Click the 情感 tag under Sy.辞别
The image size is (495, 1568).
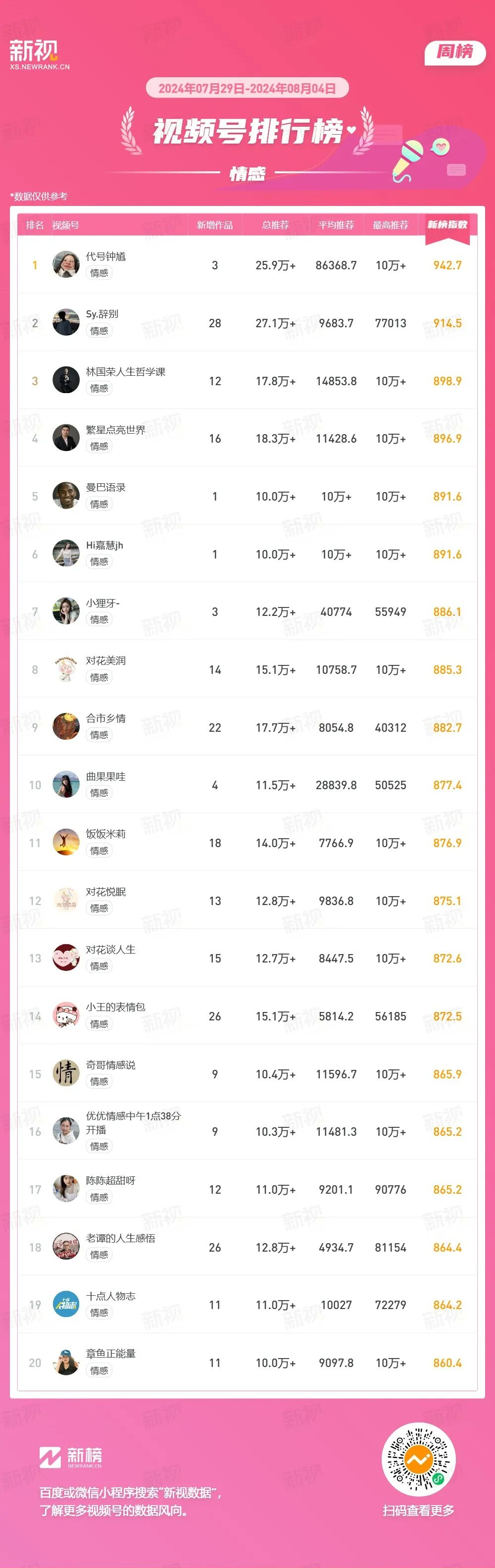(99, 331)
